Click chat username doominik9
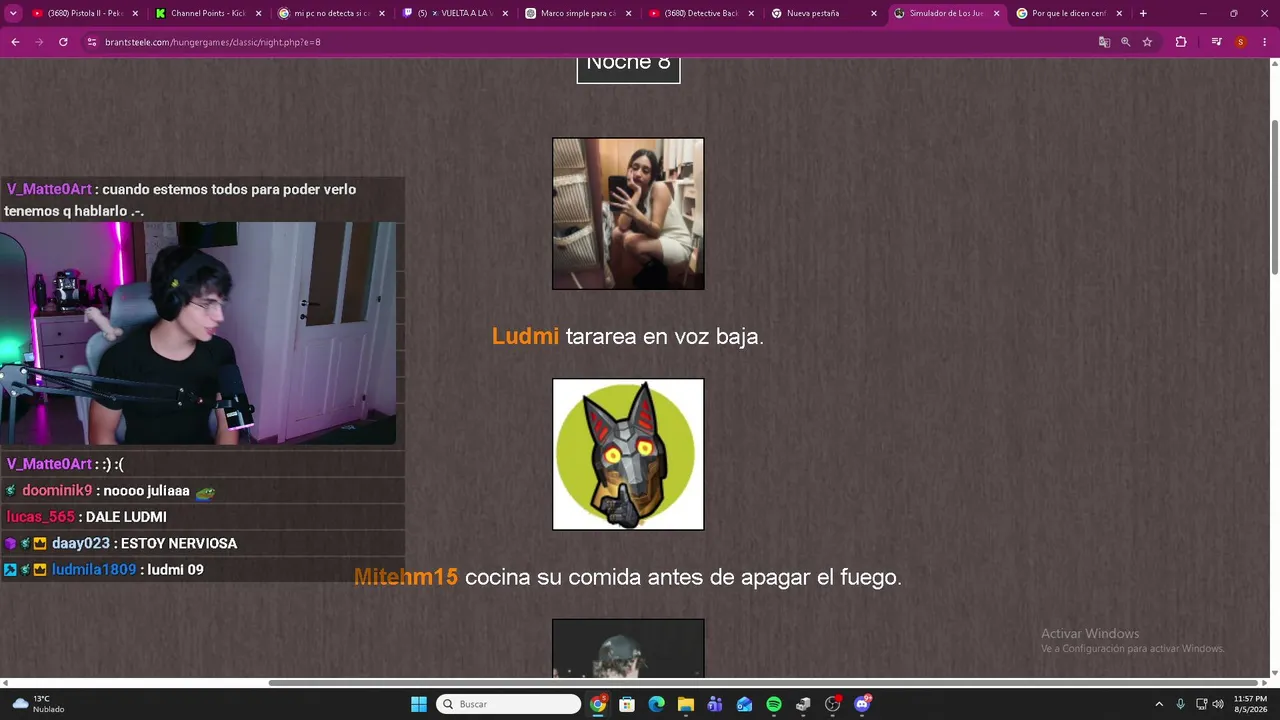The image size is (1280, 720). click(57, 491)
